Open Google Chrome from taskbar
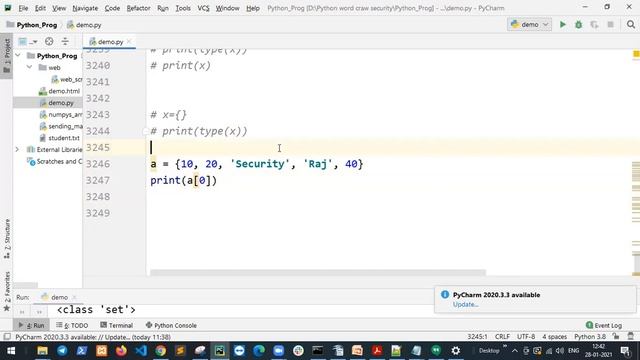This screenshot has height=360, width=640. [160, 351]
